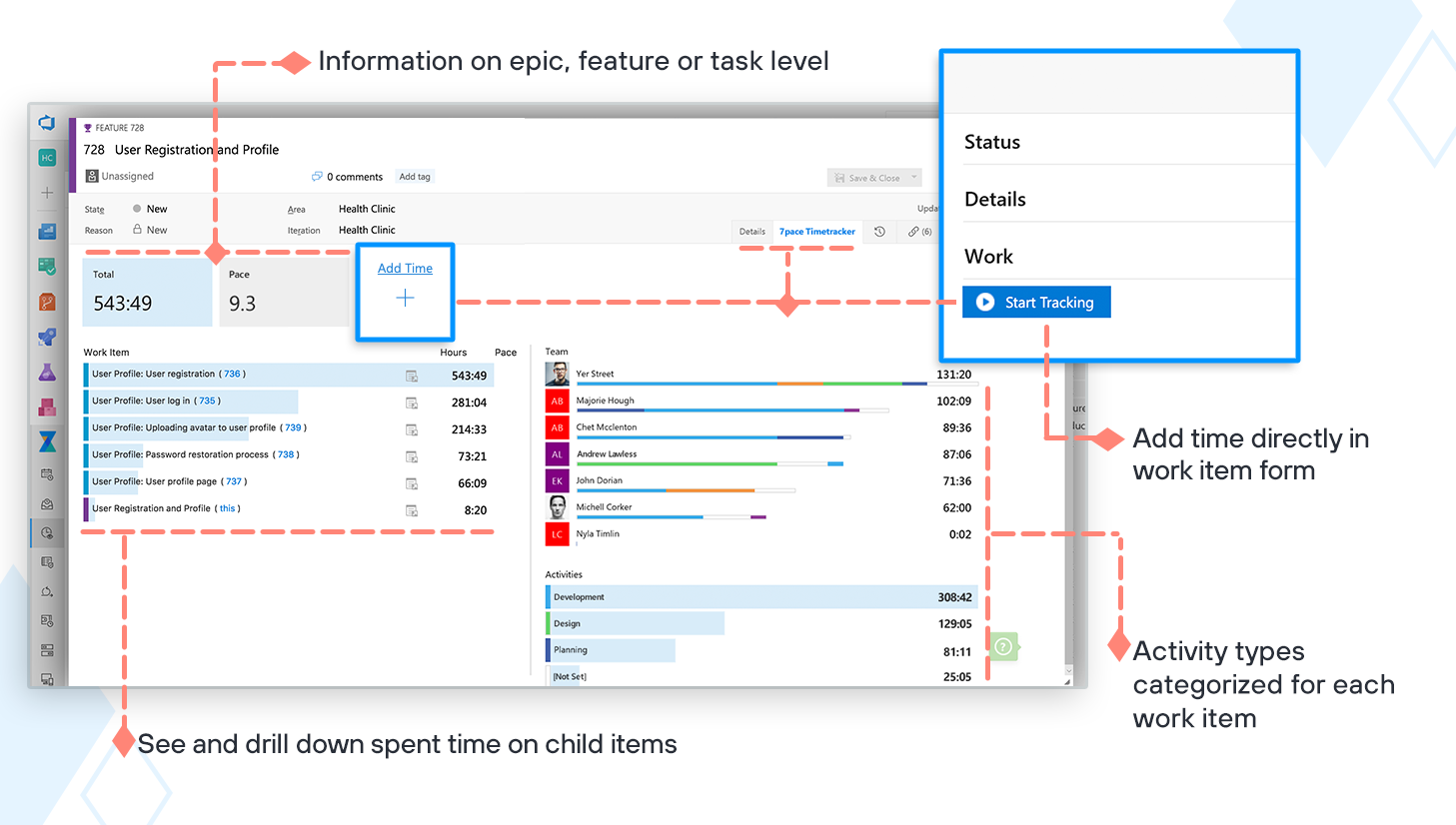Open the links (6) attachment icon

tap(915, 231)
